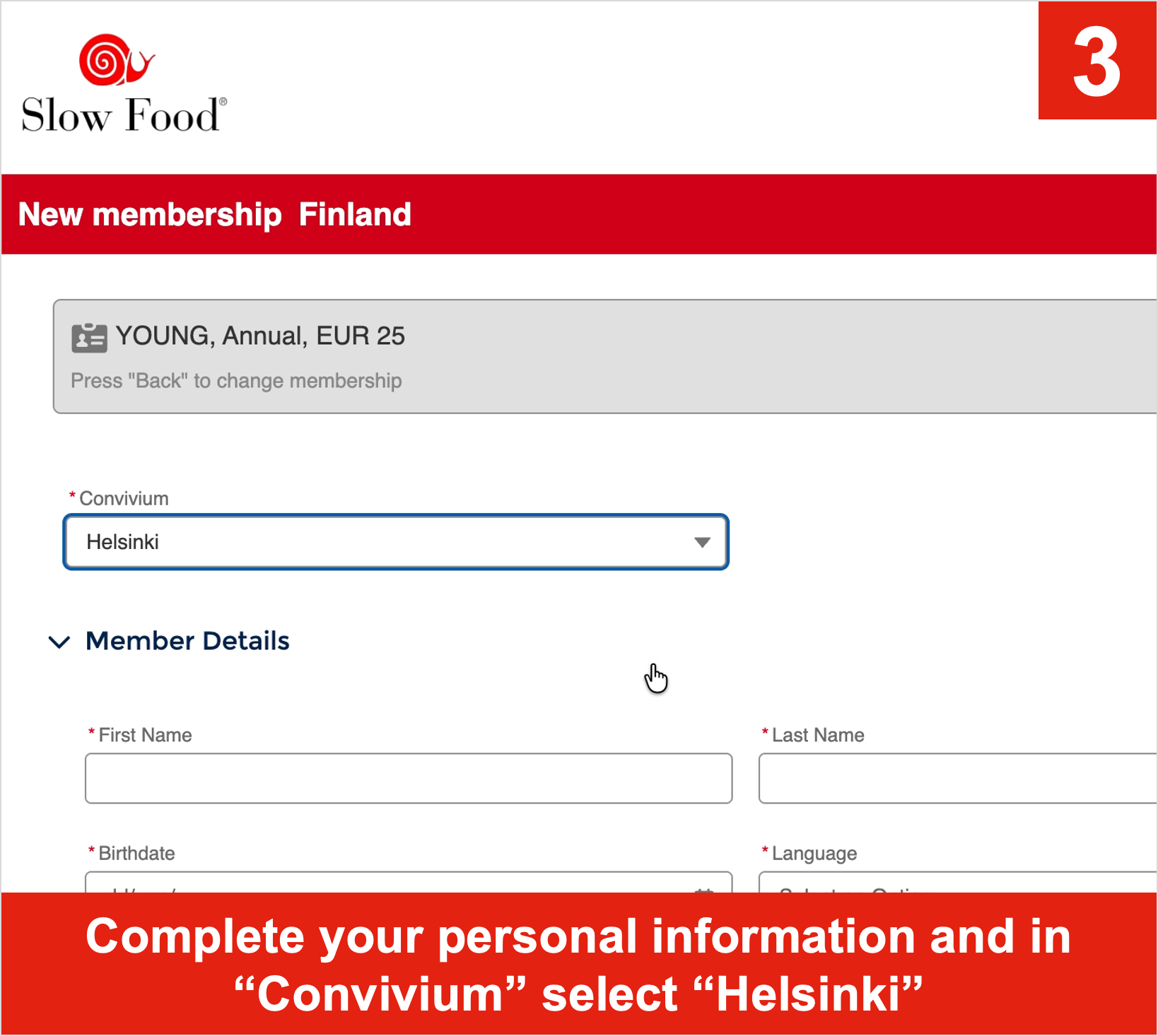Click the red step 3 badge
1158x1036 pixels.
(1097, 61)
